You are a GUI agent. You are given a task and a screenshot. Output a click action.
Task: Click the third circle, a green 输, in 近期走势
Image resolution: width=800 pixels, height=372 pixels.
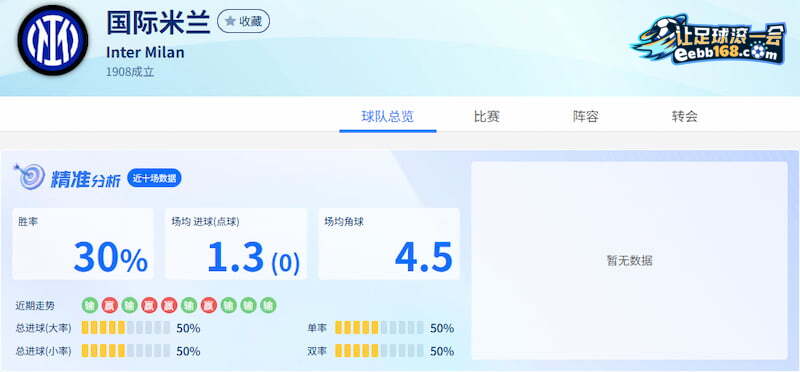click(x=129, y=306)
